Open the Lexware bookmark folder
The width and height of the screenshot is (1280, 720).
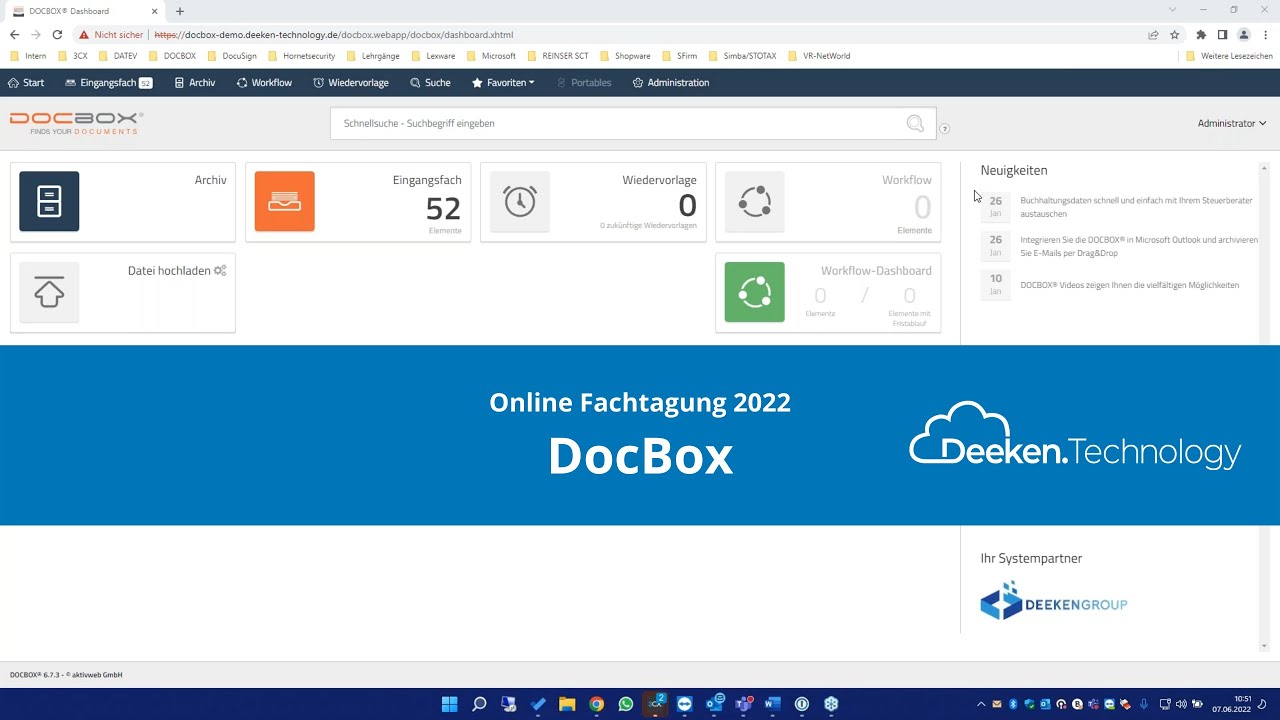pos(433,56)
